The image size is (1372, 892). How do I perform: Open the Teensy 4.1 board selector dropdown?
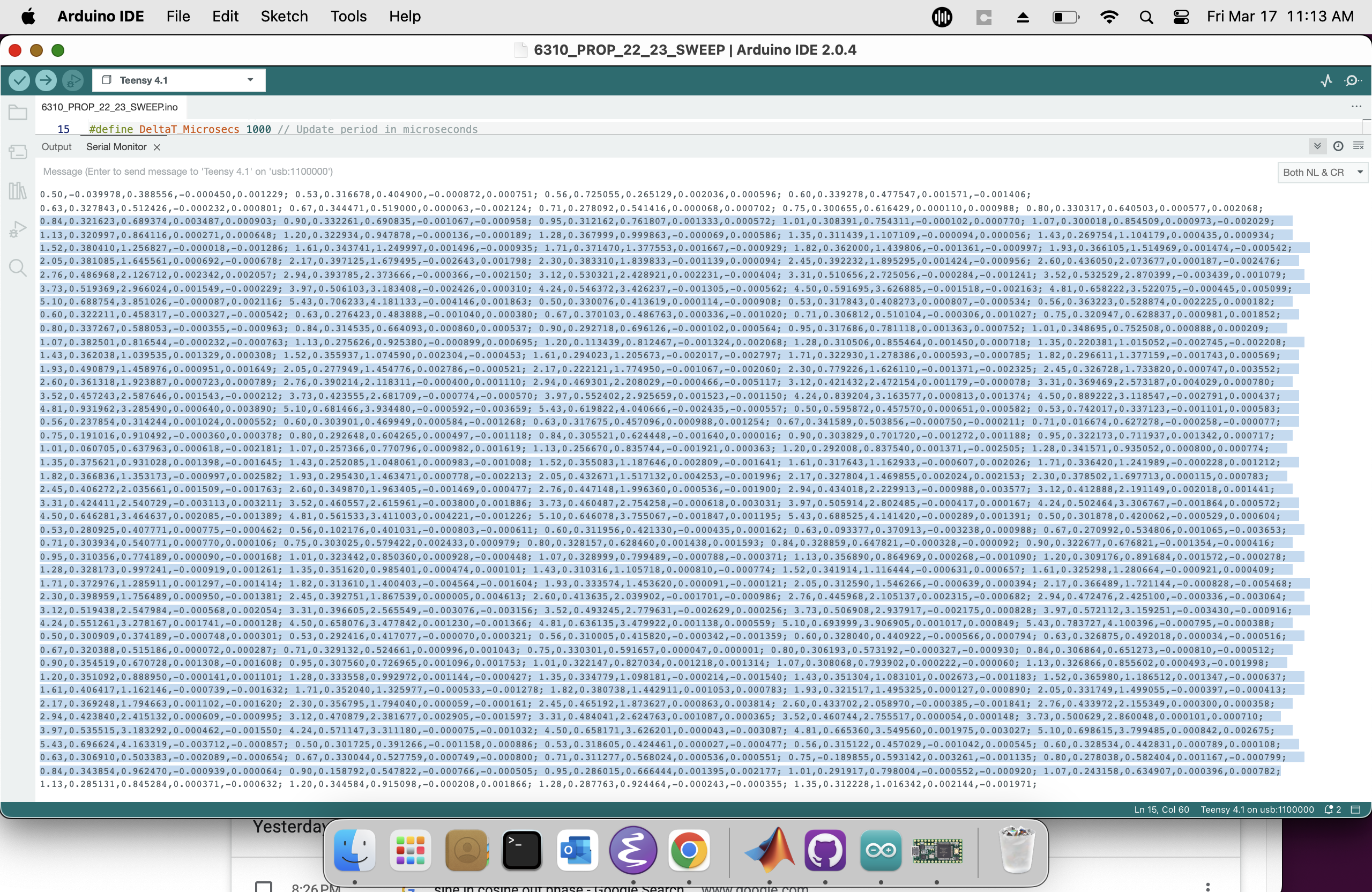[x=178, y=80]
